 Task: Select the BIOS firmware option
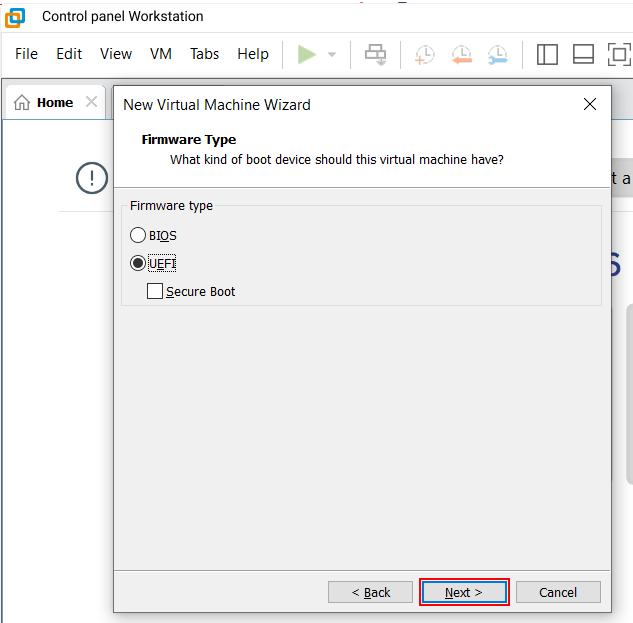(138, 236)
